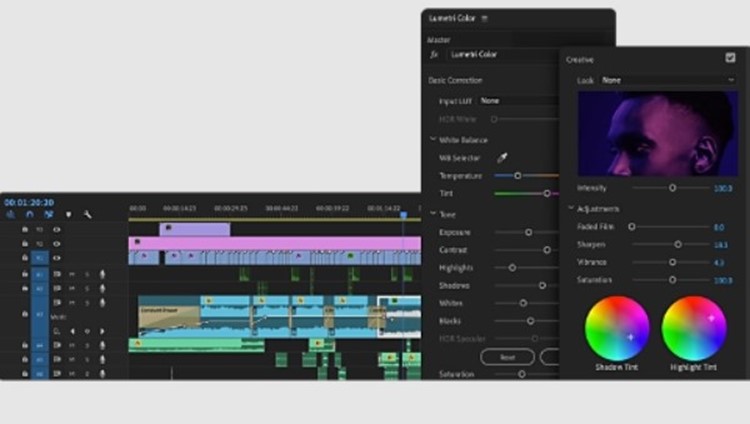Click the Tint slider handle

pos(547,193)
